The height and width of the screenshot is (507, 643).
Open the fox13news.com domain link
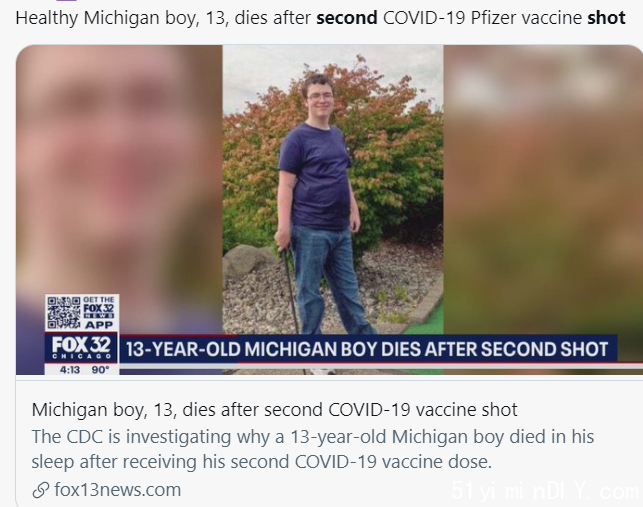click(117, 490)
